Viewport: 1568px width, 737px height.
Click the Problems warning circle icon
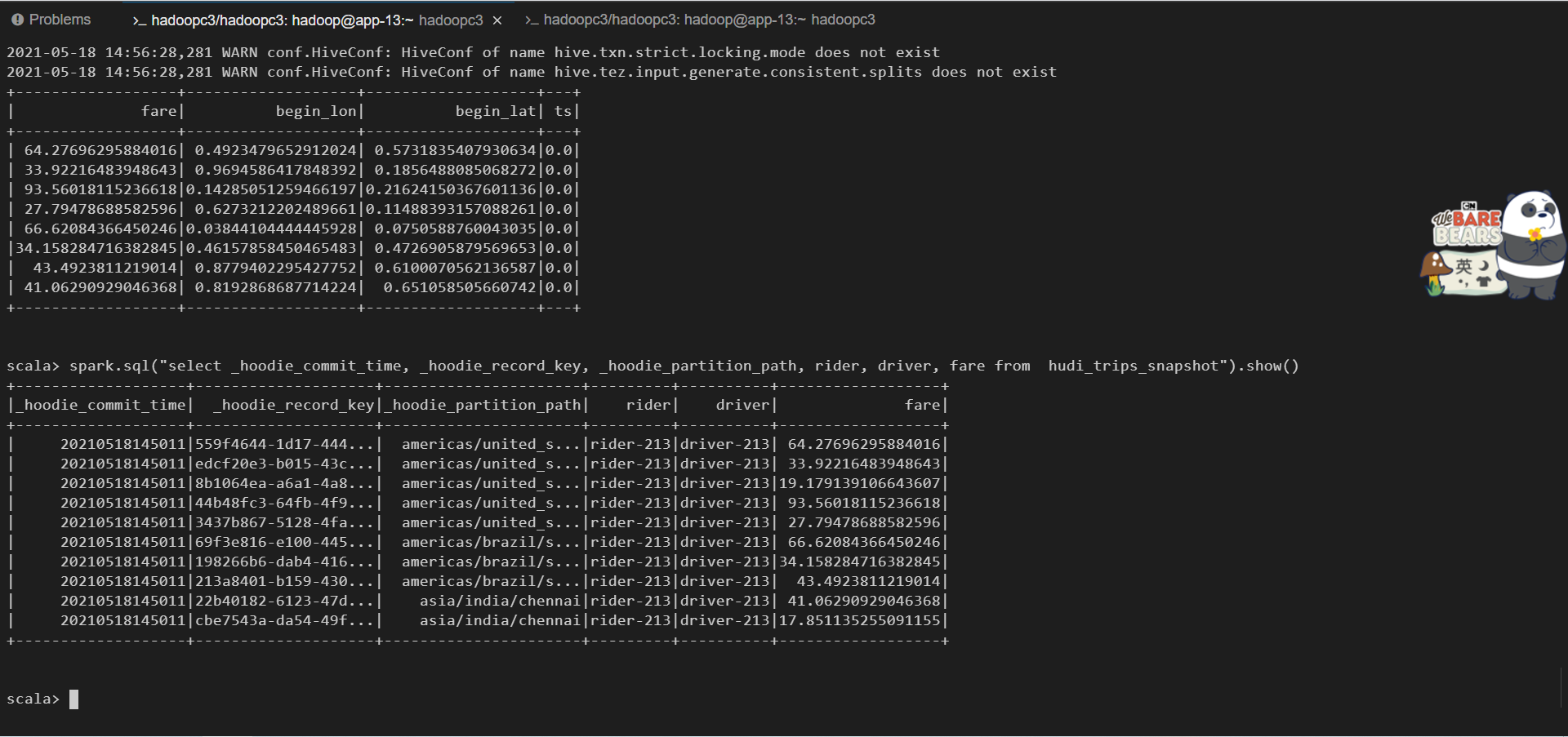[17, 20]
